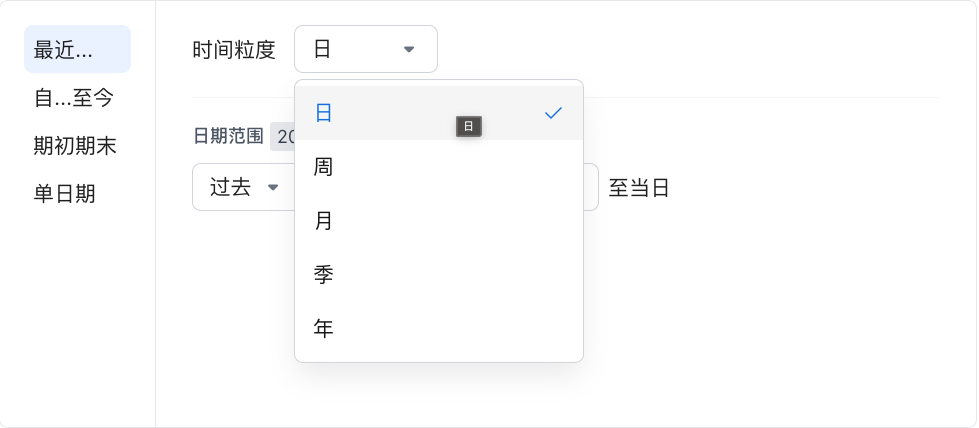Click the 至当日 text label

tap(639, 187)
